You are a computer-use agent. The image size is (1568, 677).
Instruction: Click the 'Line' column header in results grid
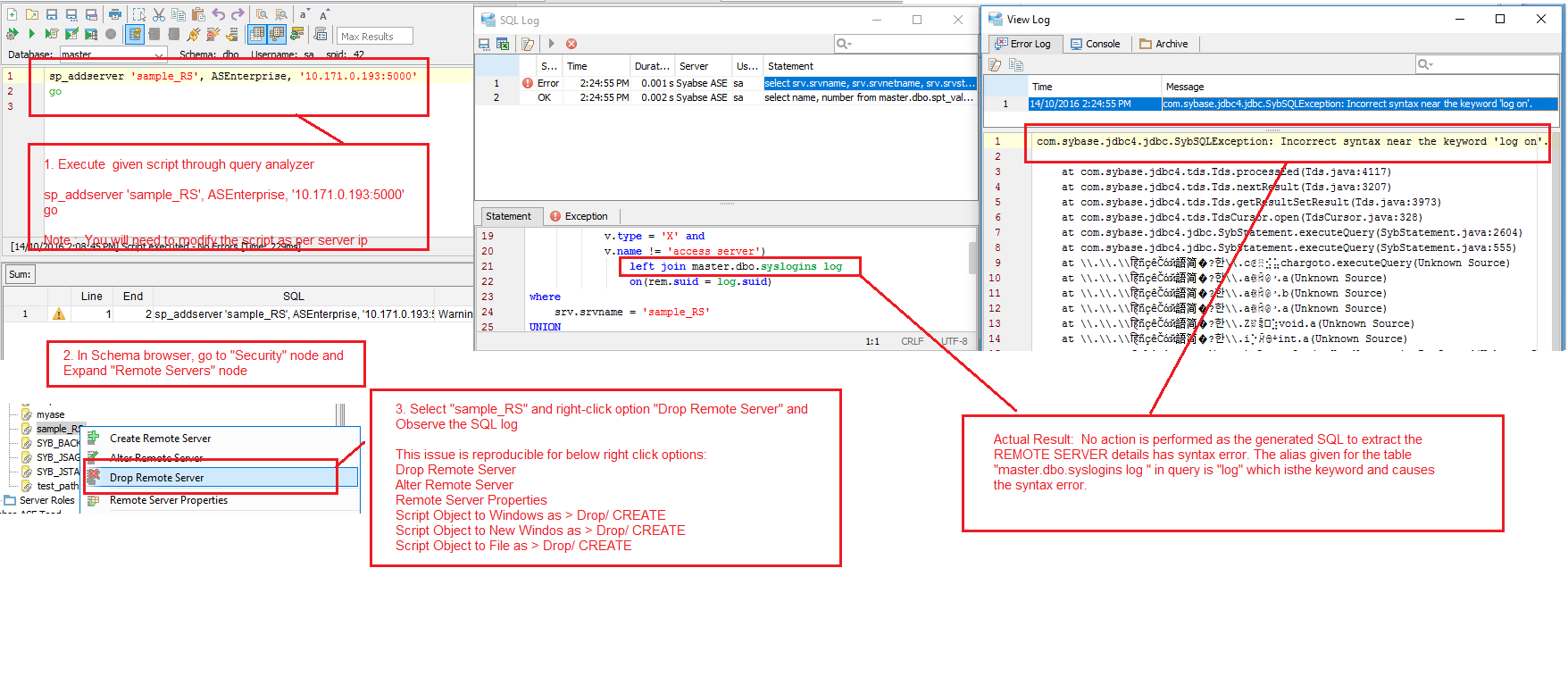tap(92, 297)
